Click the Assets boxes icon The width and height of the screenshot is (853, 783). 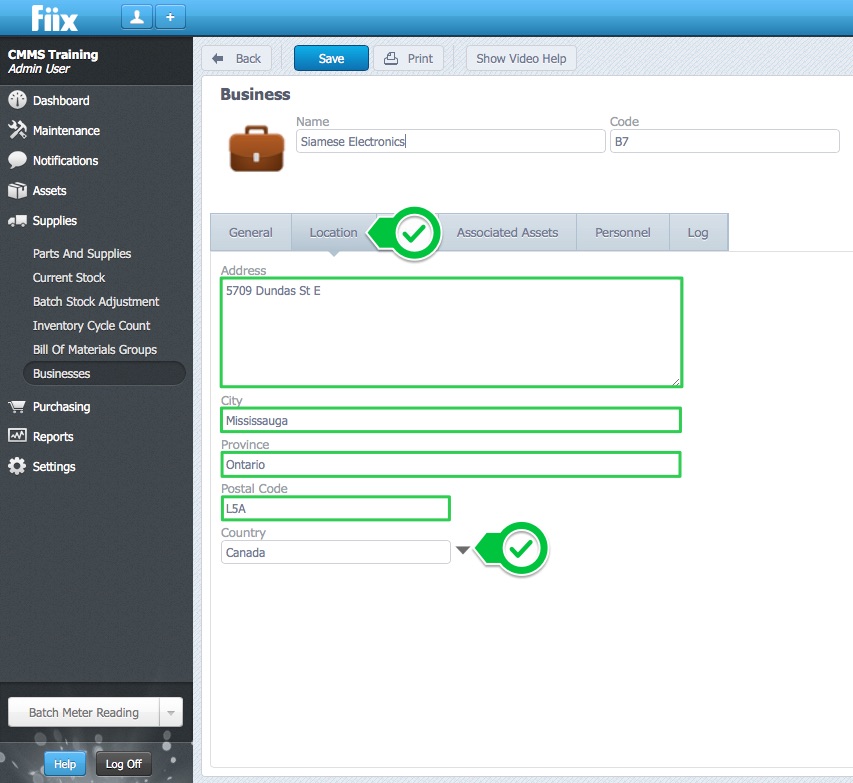(x=17, y=190)
